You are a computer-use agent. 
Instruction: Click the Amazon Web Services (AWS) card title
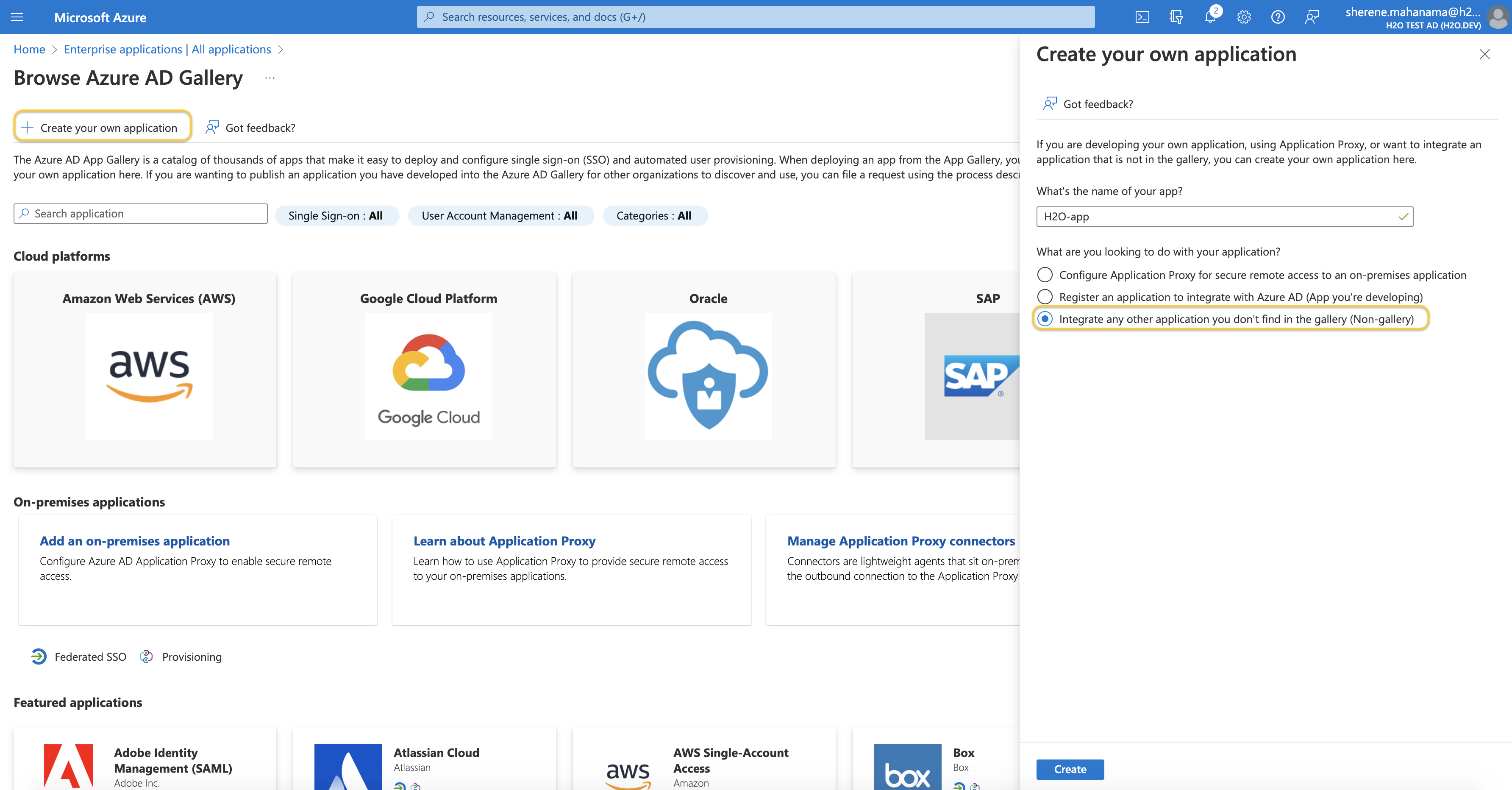[149, 298]
